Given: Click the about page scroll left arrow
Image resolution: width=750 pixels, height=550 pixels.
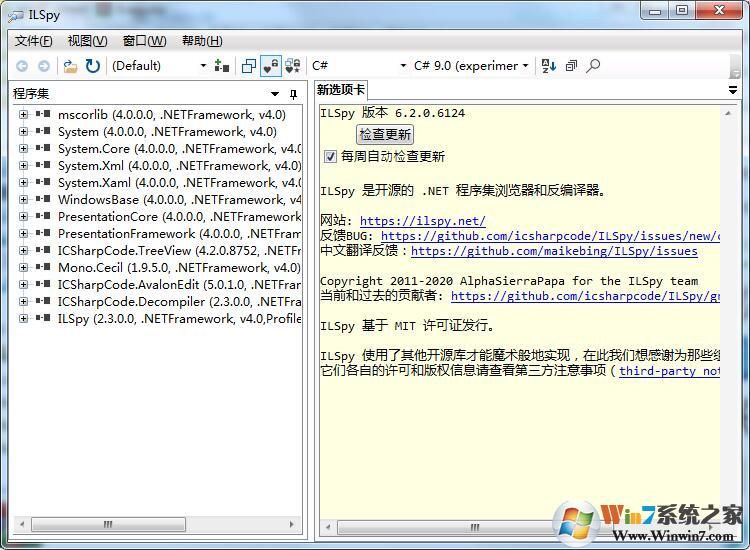Looking at the screenshot, I should coord(328,528).
